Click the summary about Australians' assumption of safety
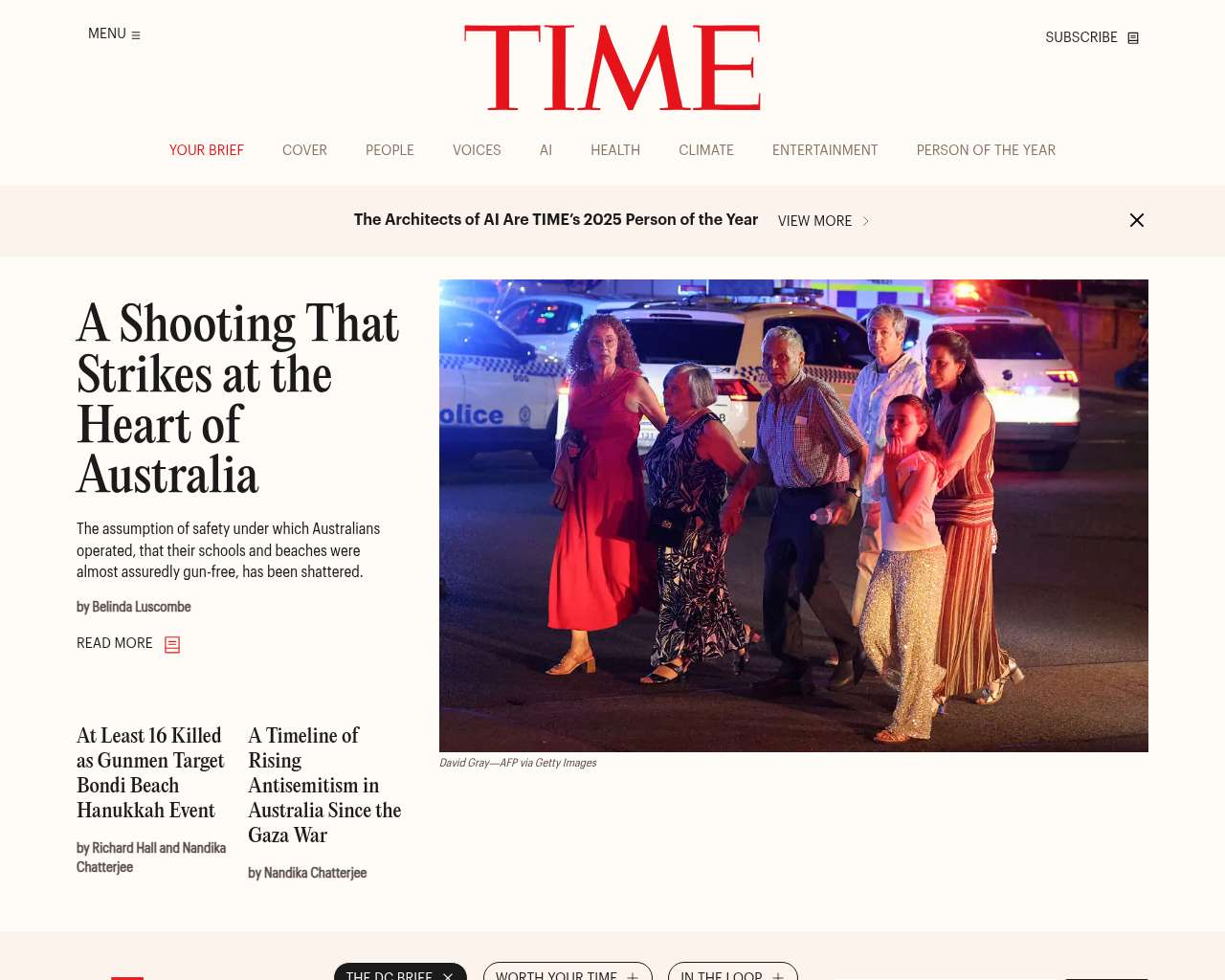The width and height of the screenshot is (1225, 980). click(x=229, y=550)
